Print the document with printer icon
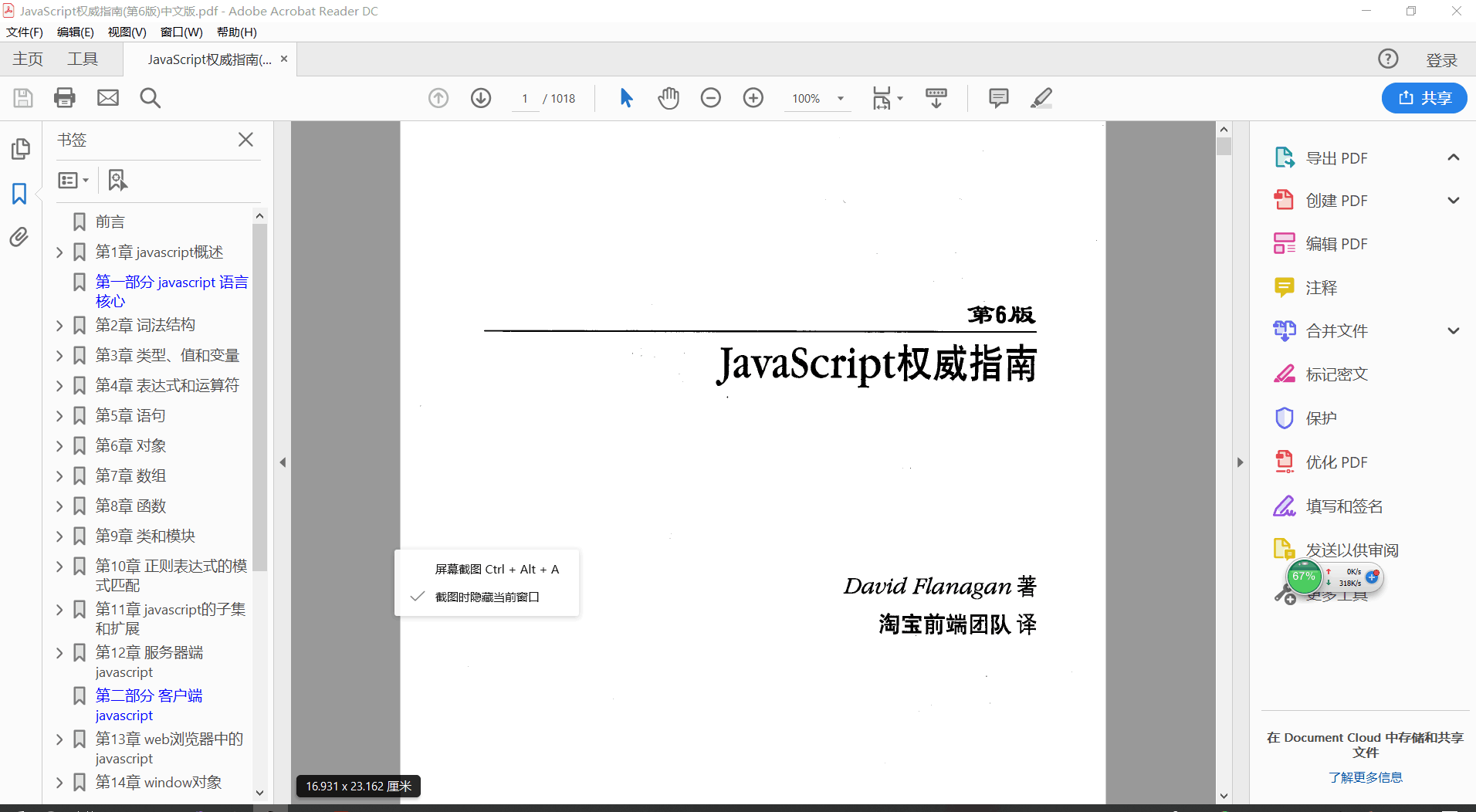 coord(65,98)
